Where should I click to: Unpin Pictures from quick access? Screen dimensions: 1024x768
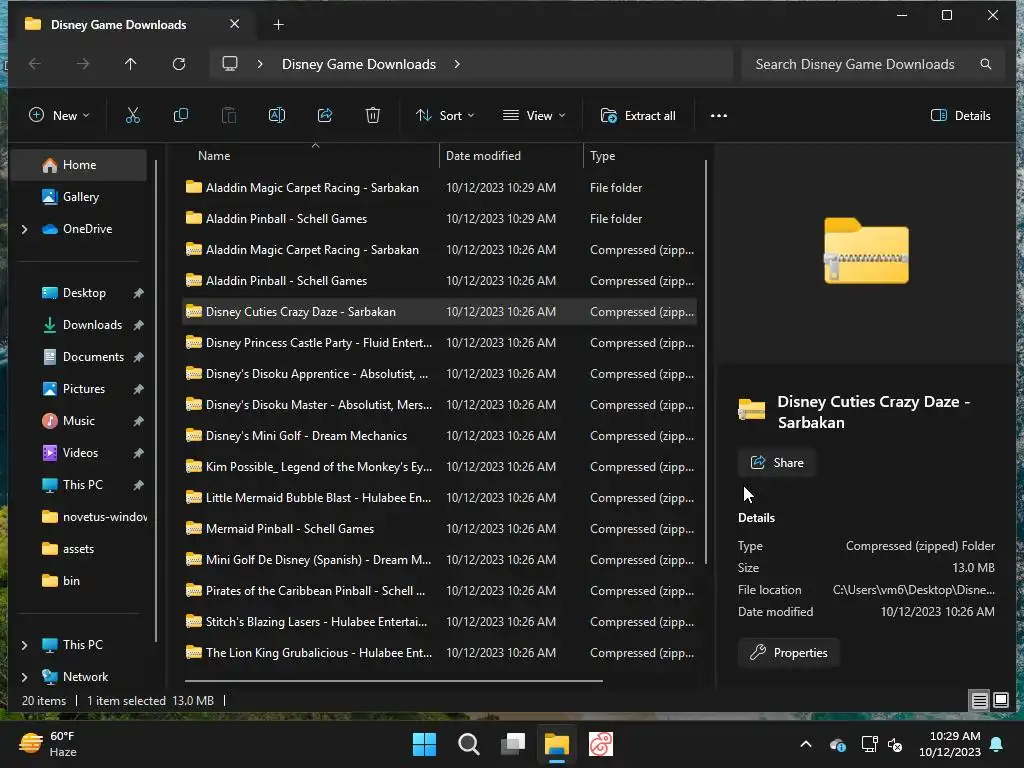138,389
